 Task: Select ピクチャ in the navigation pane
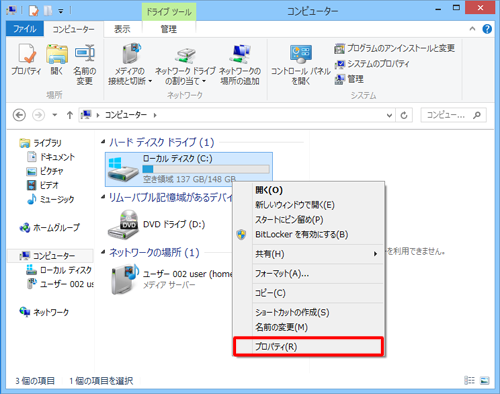[x=45, y=171]
